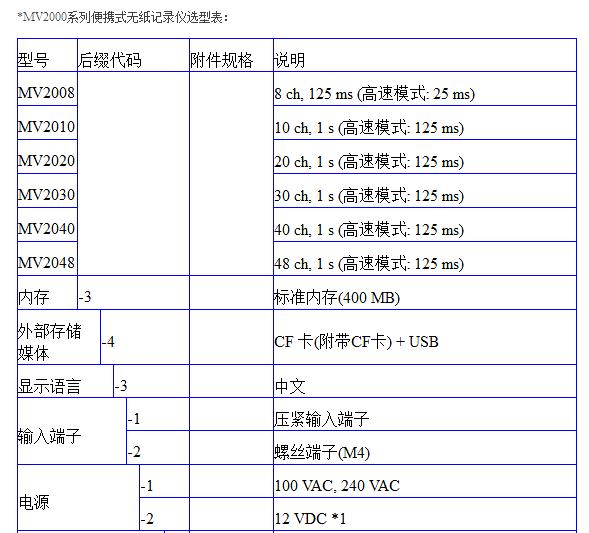Click the 电源 row label
Image resolution: width=589 pixels, height=533 pixels.
[x=78, y=498]
